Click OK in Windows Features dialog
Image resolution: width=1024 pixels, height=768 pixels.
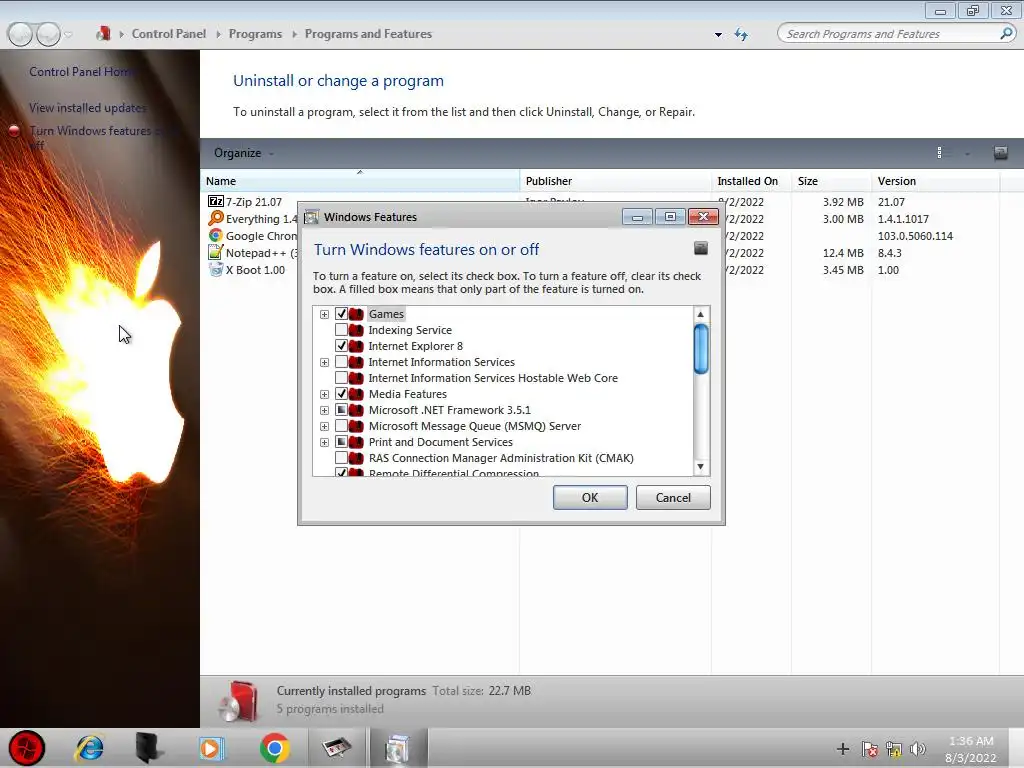pos(590,498)
